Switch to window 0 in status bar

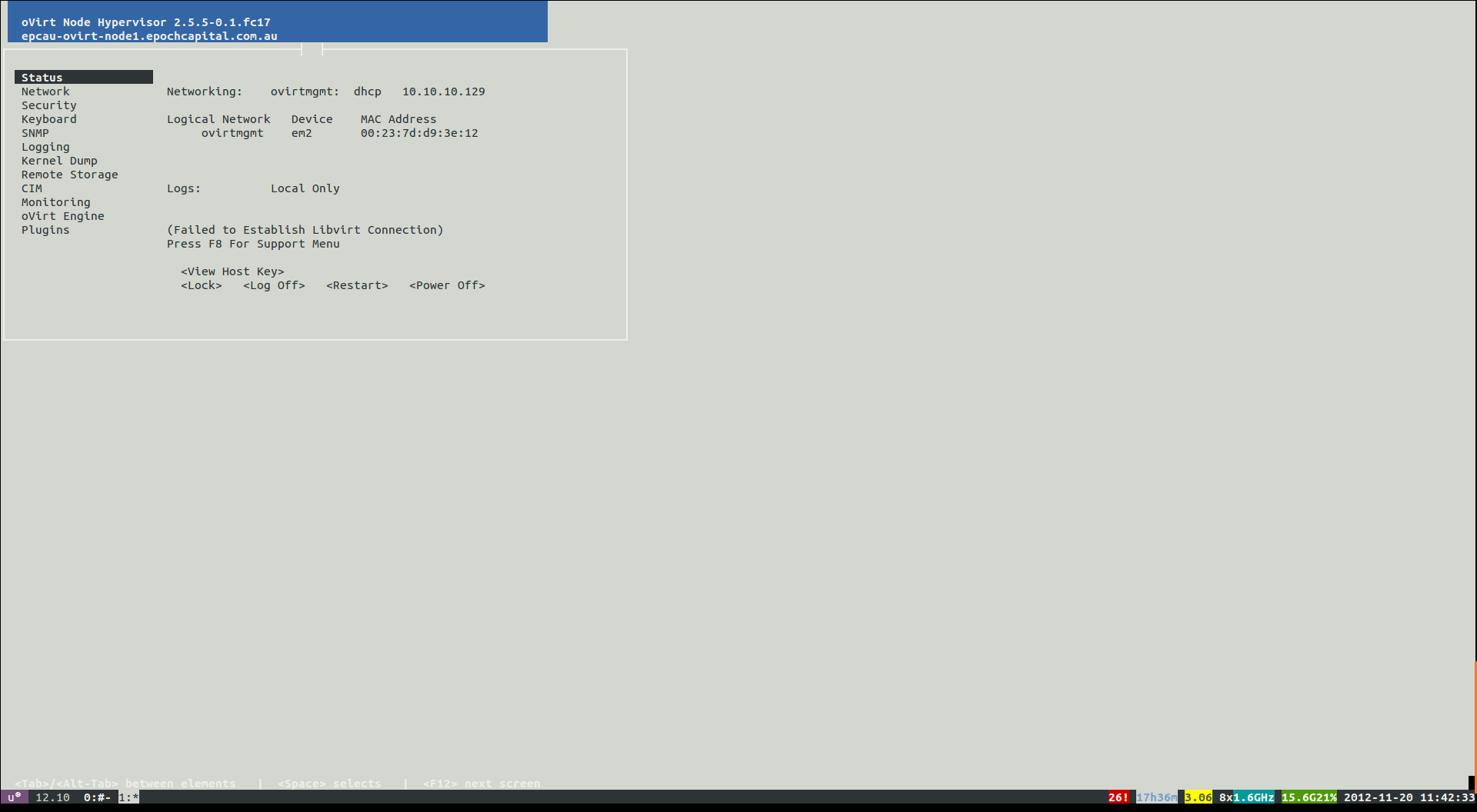(97, 797)
